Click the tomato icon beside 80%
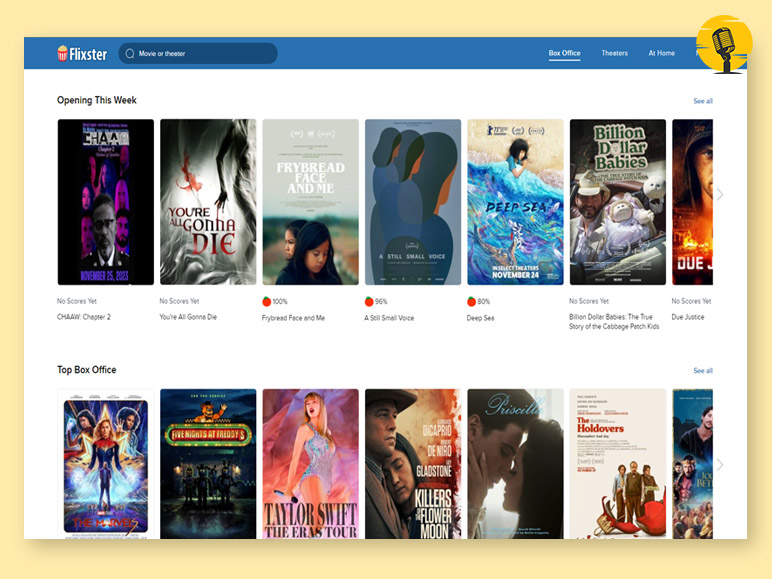772x579 pixels. (x=471, y=301)
